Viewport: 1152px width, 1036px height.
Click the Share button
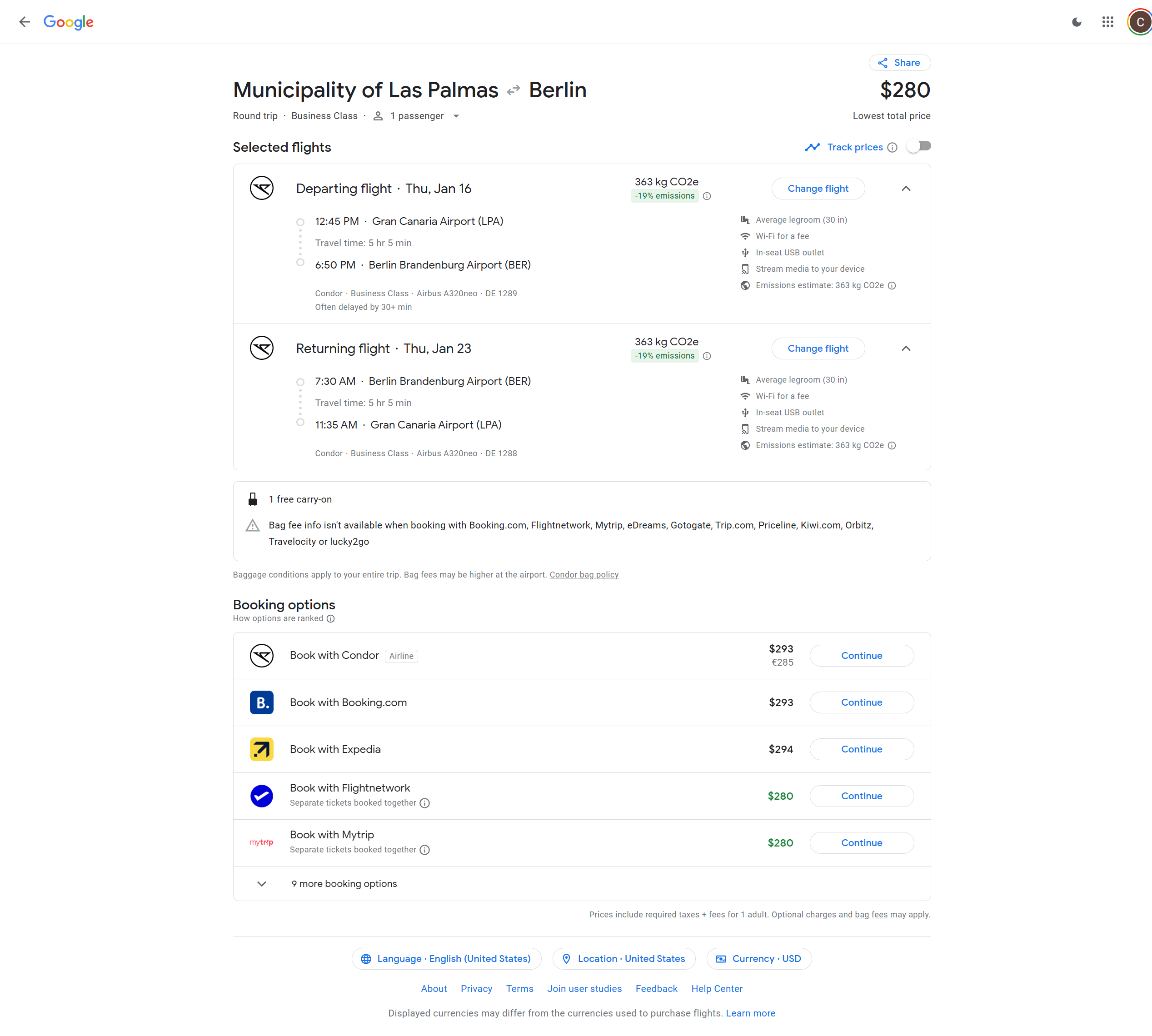coord(899,63)
